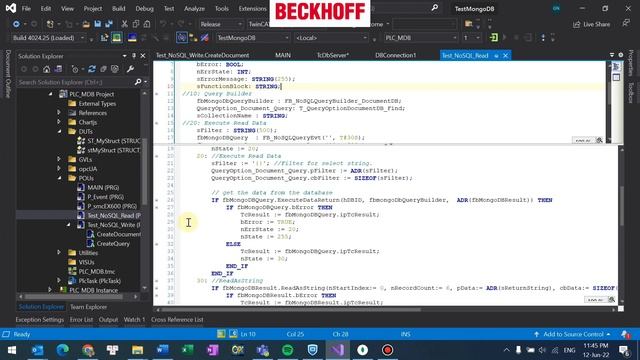
Task: Click the PLC Login green arrow icon
Action: point(494,38)
